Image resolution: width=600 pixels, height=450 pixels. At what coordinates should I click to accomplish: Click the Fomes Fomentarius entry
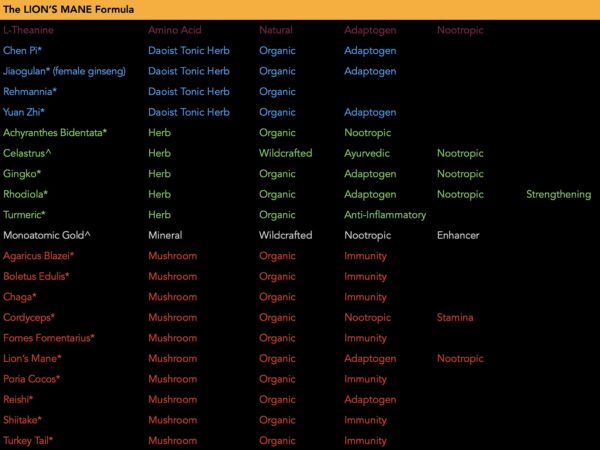(49, 338)
